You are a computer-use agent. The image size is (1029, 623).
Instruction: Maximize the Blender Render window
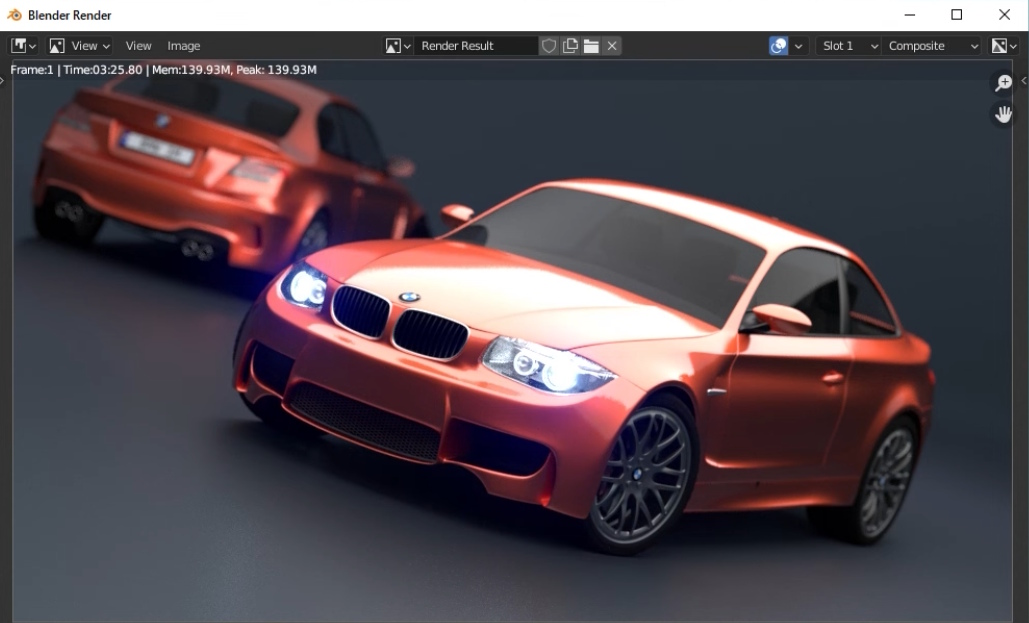[957, 14]
